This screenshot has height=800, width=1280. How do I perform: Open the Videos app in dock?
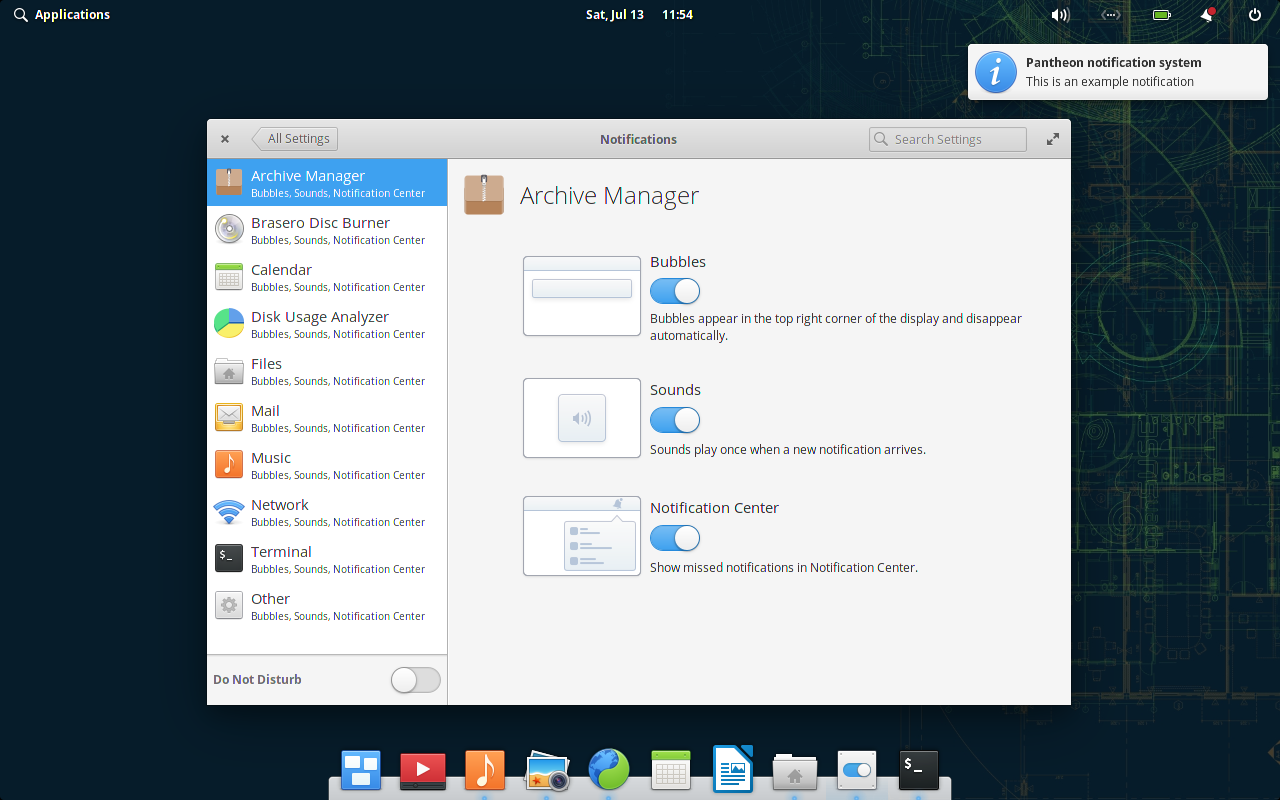(x=423, y=771)
